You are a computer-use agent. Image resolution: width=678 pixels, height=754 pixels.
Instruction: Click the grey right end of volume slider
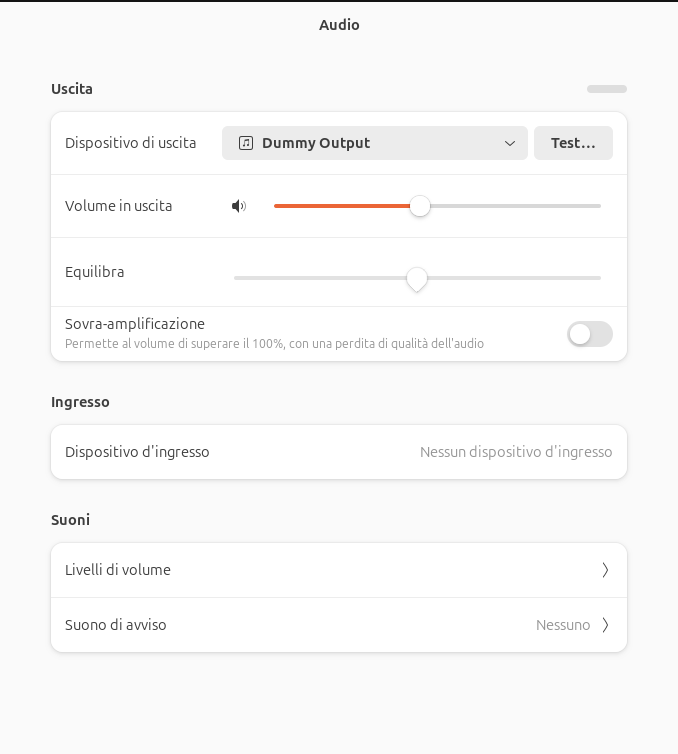click(x=590, y=206)
